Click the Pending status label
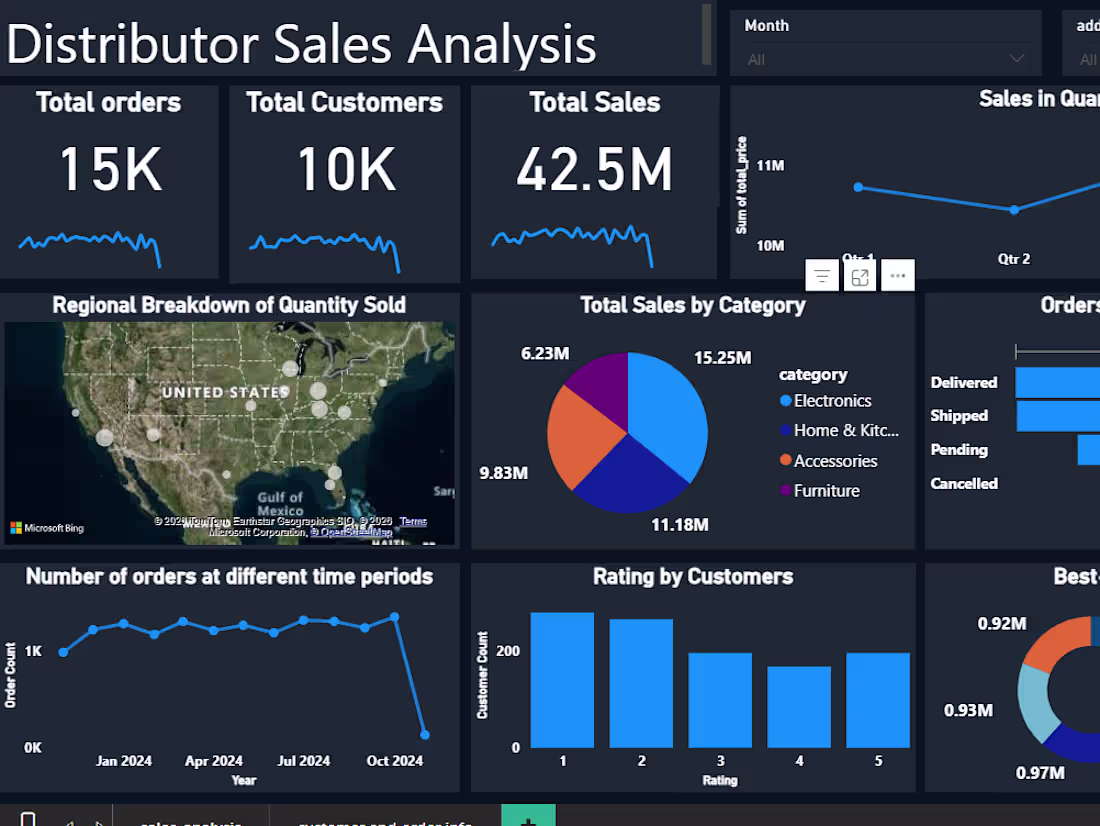Screen dimensions: 1100x826 958,450
